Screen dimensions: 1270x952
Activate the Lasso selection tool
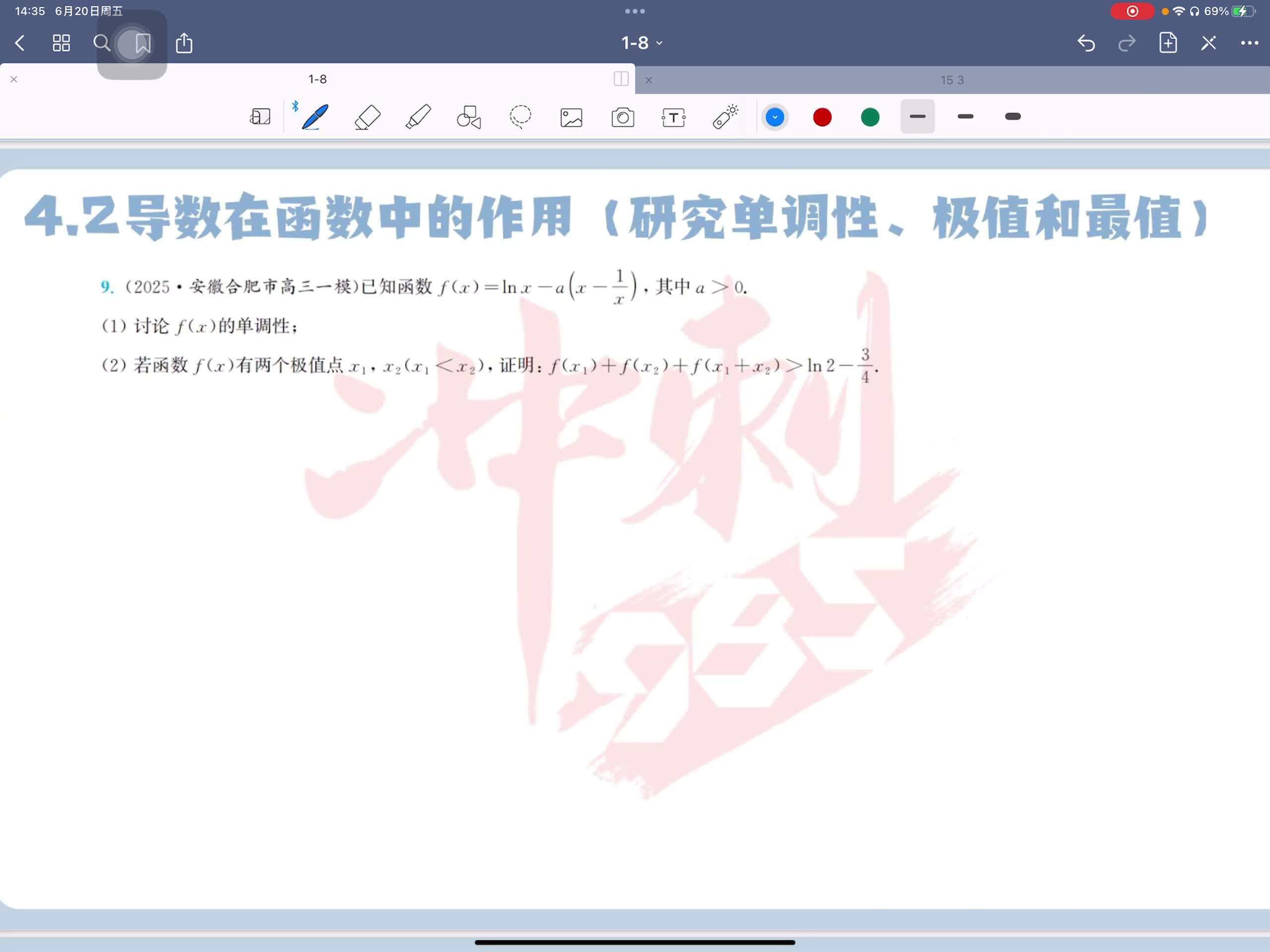point(520,117)
